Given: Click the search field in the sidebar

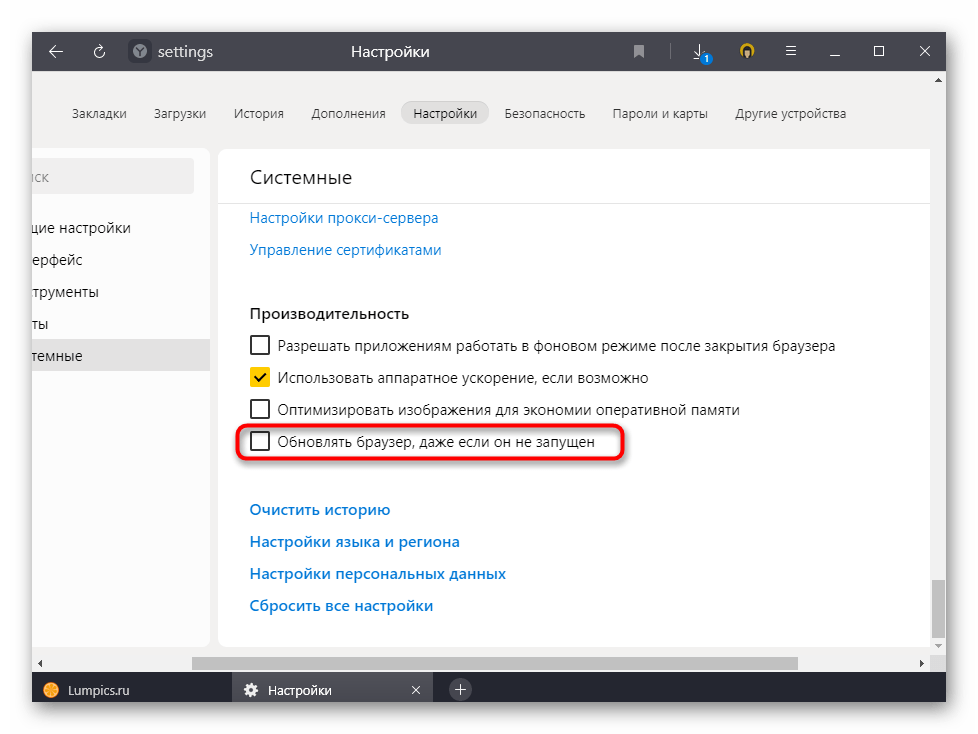Looking at the screenshot, I should [x=112, y=177].
